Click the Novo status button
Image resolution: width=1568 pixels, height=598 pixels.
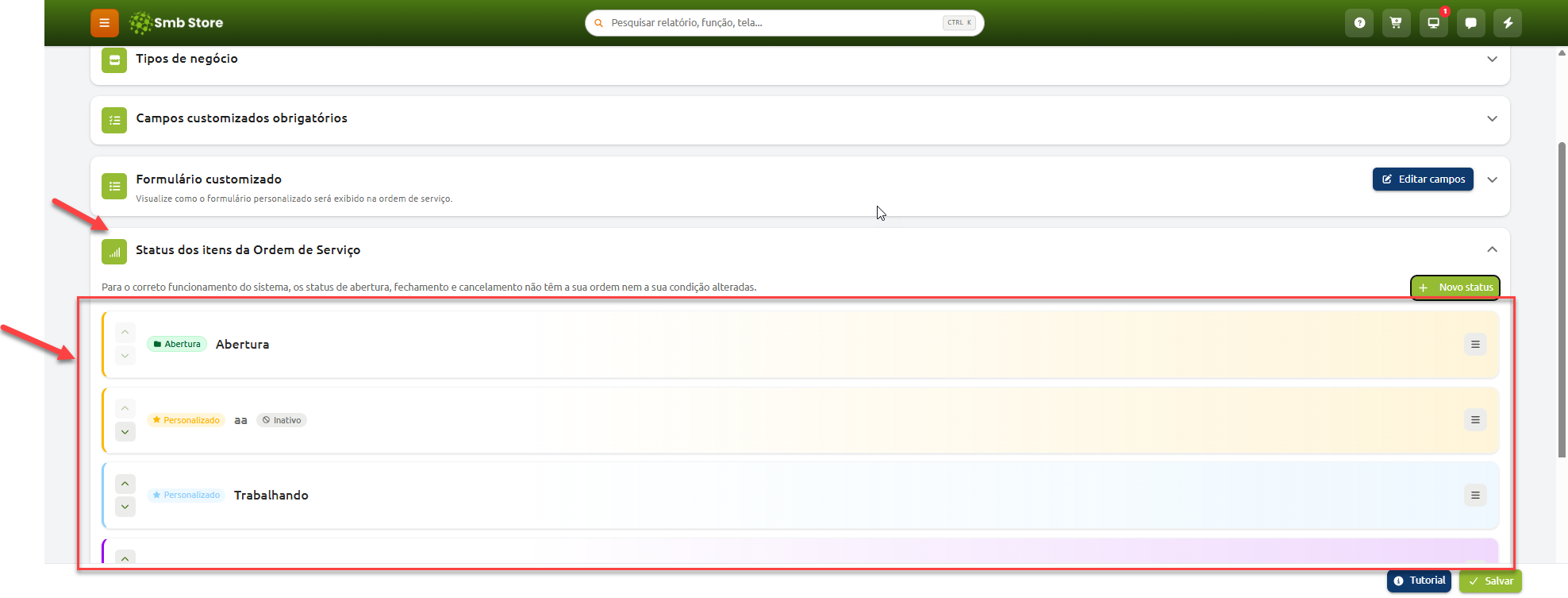tap(1455, 287)
